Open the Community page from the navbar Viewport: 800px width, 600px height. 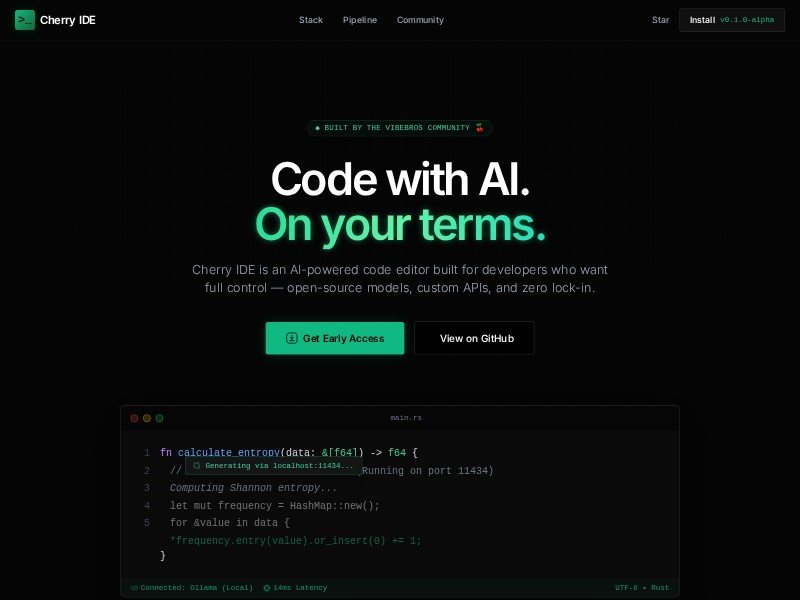420,20
